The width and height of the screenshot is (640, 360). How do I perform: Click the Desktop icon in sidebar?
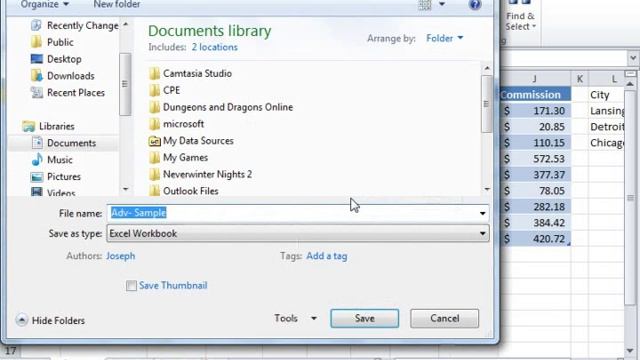[x=36, y=59]
